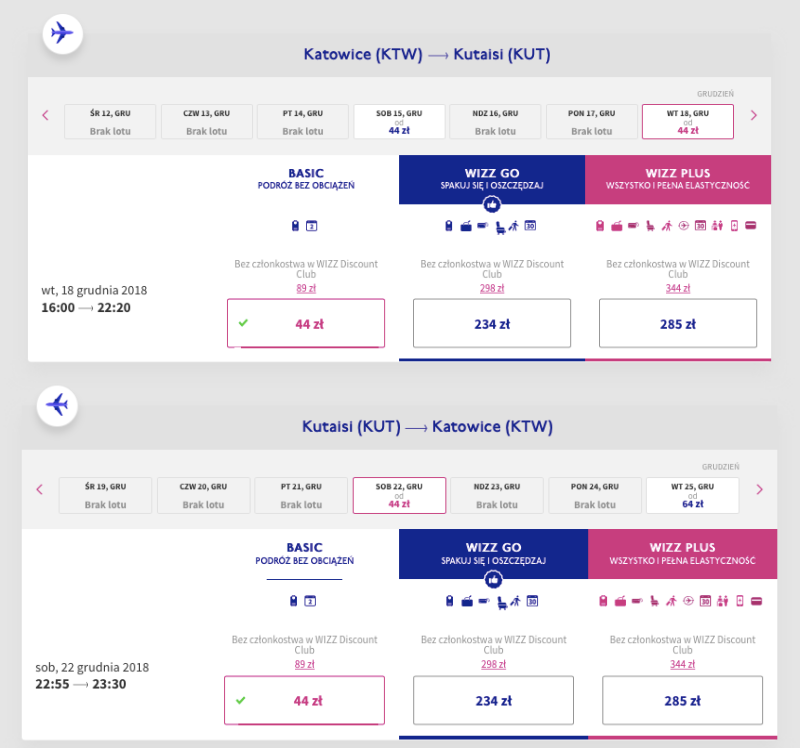Select outbound BASIC fare 44 zł

(306, 323)
